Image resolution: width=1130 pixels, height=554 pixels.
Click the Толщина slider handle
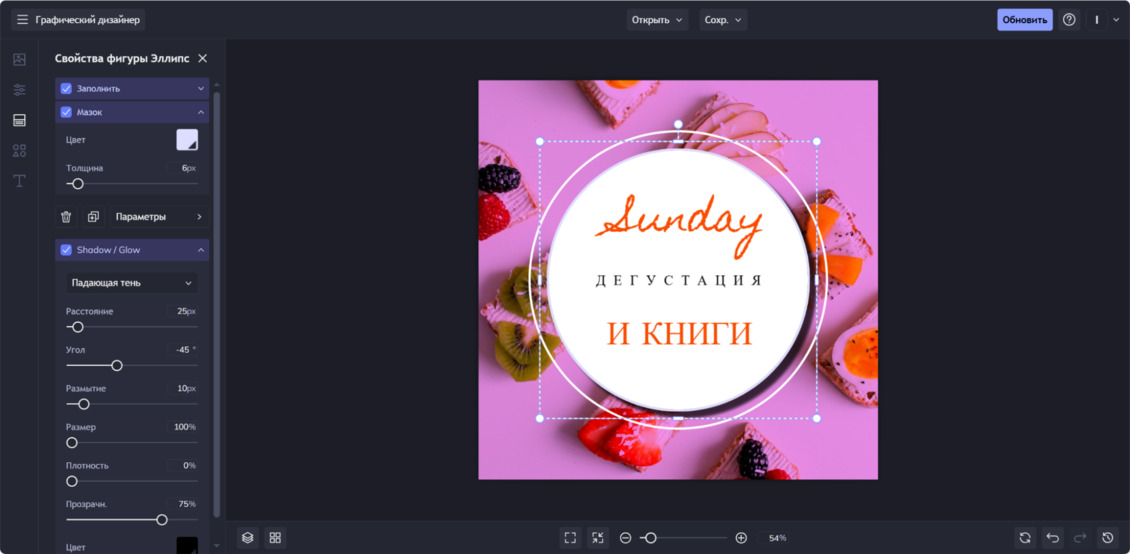(x=78, y=184)
